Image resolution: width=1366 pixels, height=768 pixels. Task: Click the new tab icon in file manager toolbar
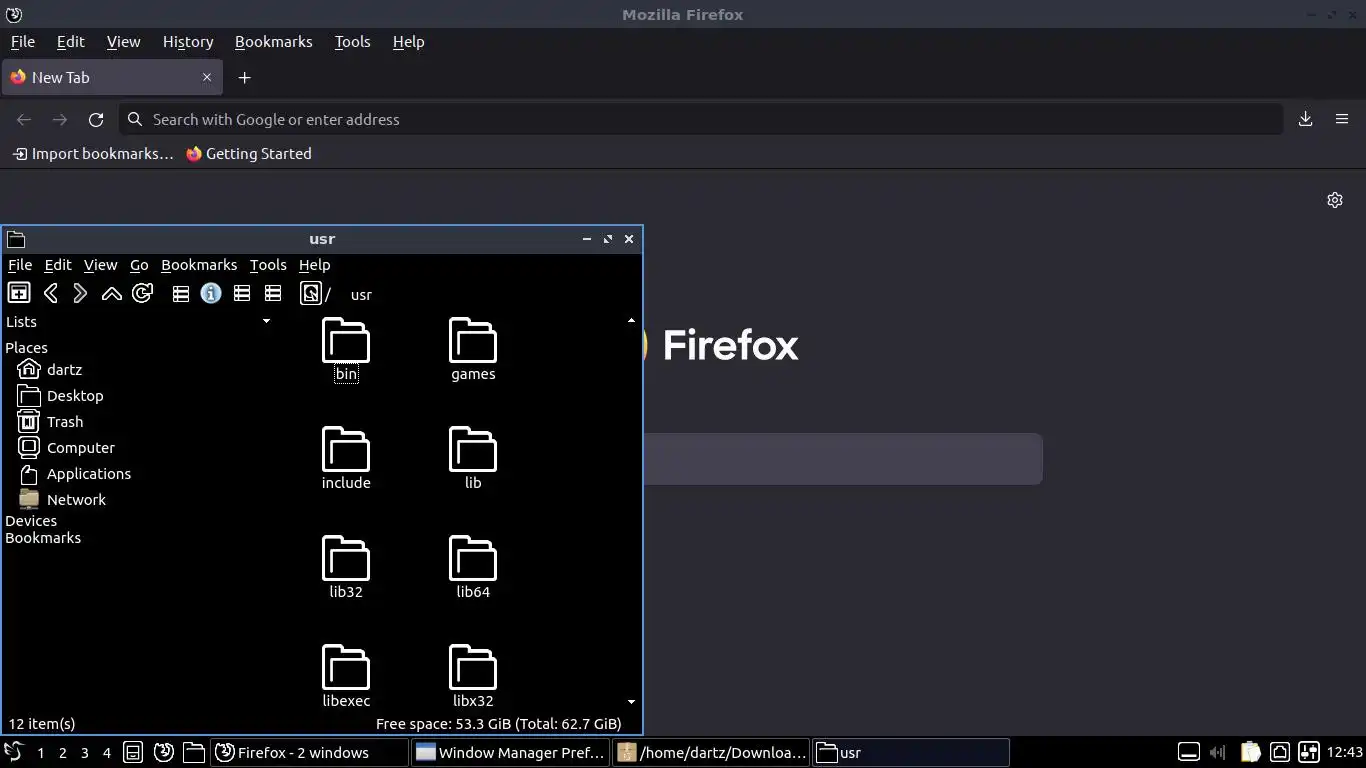point(19,293)
